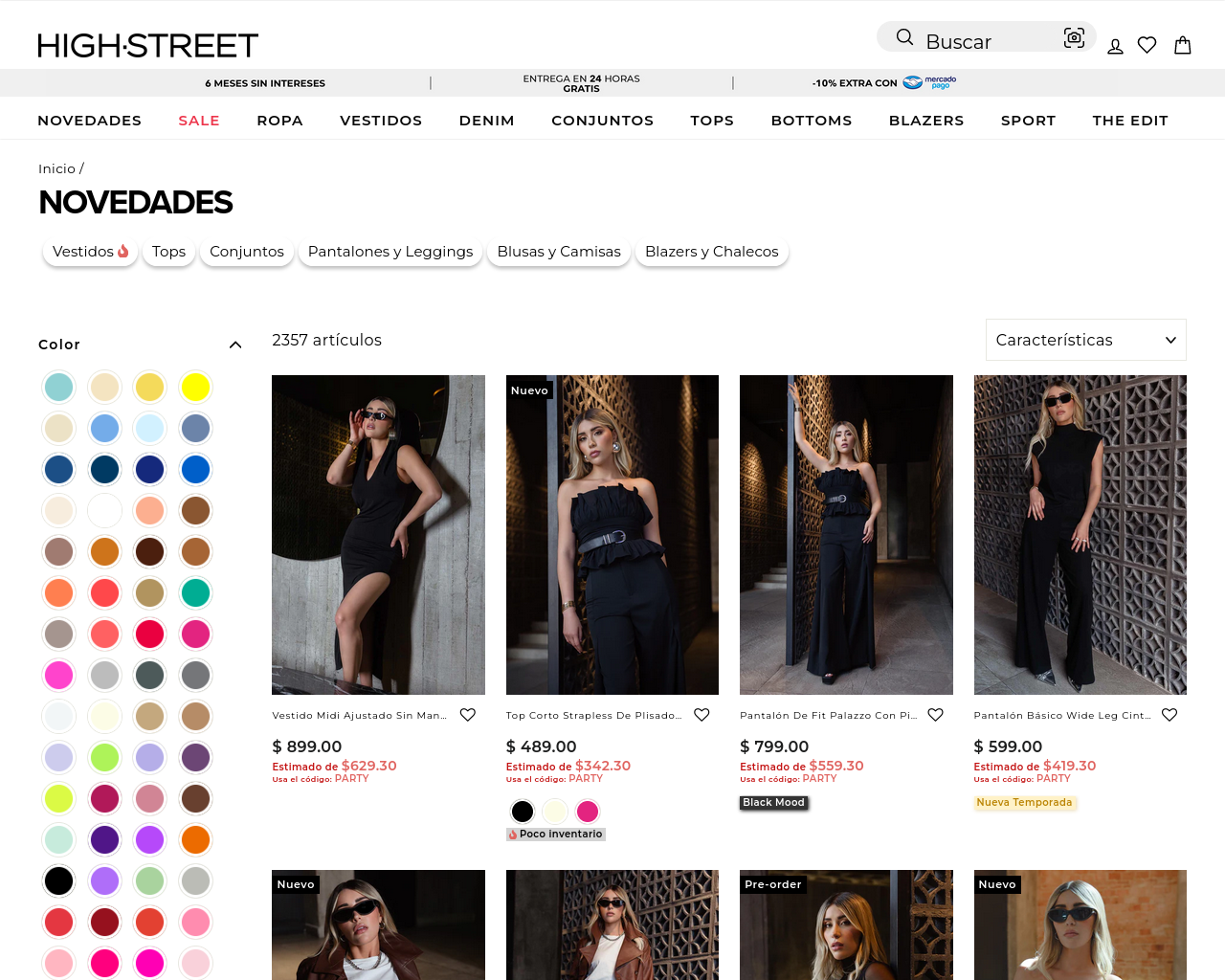Image resolution: width=1225 pixels, height=980 pixels.
Task: Open Top Corto Strapless De Plisado title
Action: point(593,716)
